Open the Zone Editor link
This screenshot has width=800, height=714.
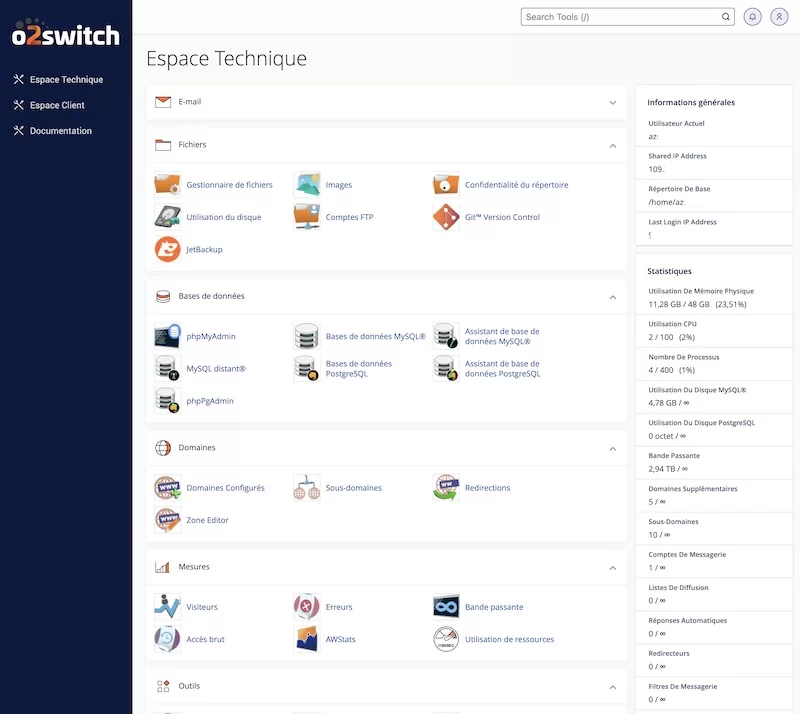pyautogui.click(x=207, y=520)
